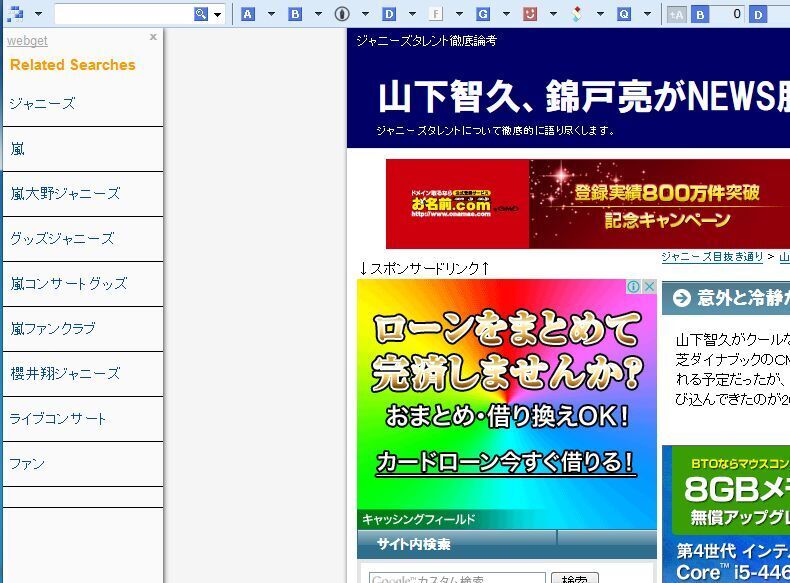Open dropdown arrow beside the colorful diamond icon

pyautogui.click(x=600, y=14)
